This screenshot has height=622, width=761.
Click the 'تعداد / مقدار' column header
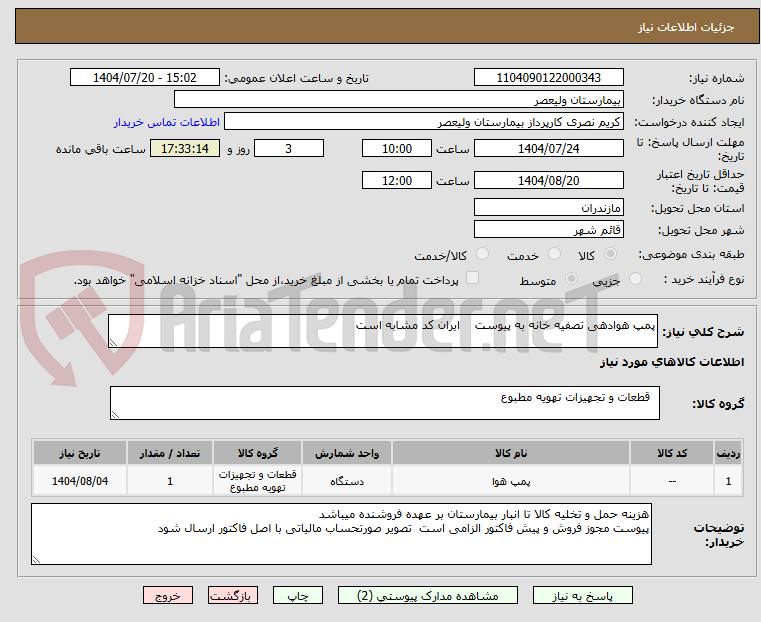point(170,453)
